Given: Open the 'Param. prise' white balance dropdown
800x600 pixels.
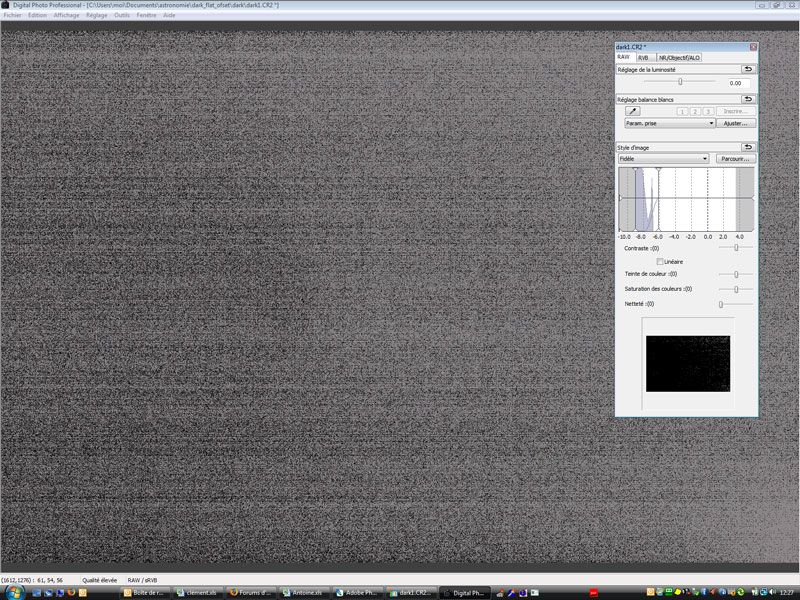Looking at the screenshot, I should (x=669, y=123).
